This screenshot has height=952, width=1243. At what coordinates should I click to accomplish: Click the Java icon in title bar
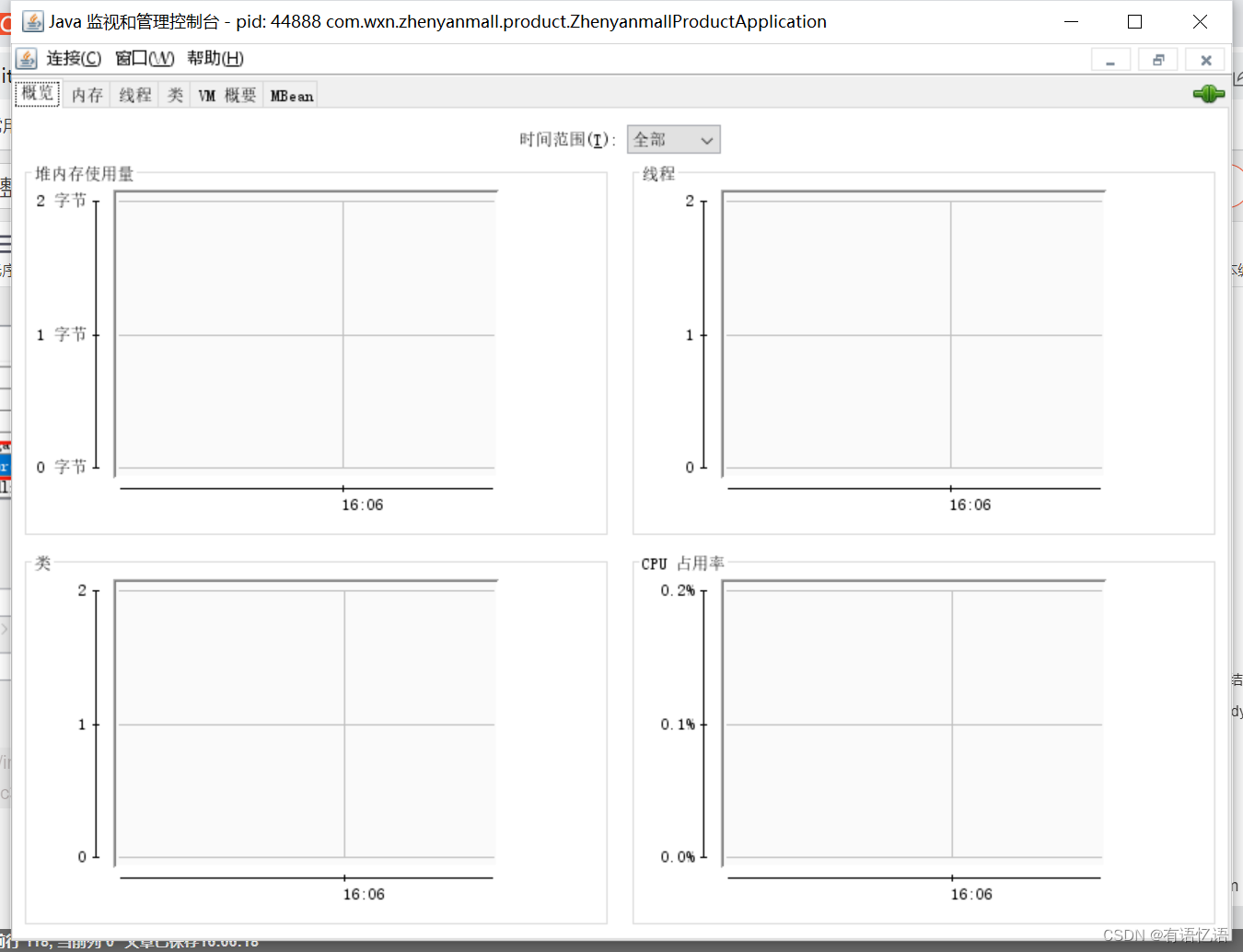33,21
